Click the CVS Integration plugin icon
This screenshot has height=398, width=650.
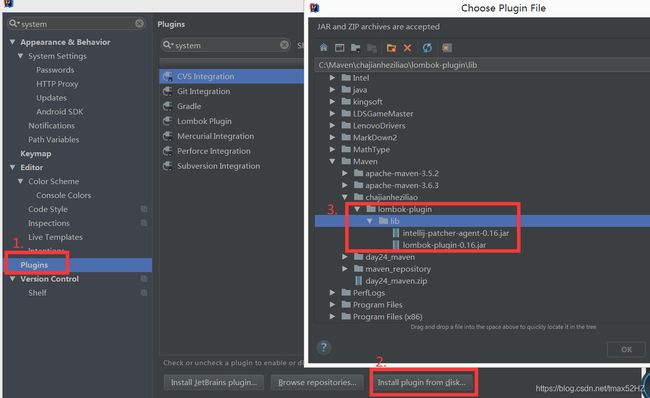click(168, 76)
